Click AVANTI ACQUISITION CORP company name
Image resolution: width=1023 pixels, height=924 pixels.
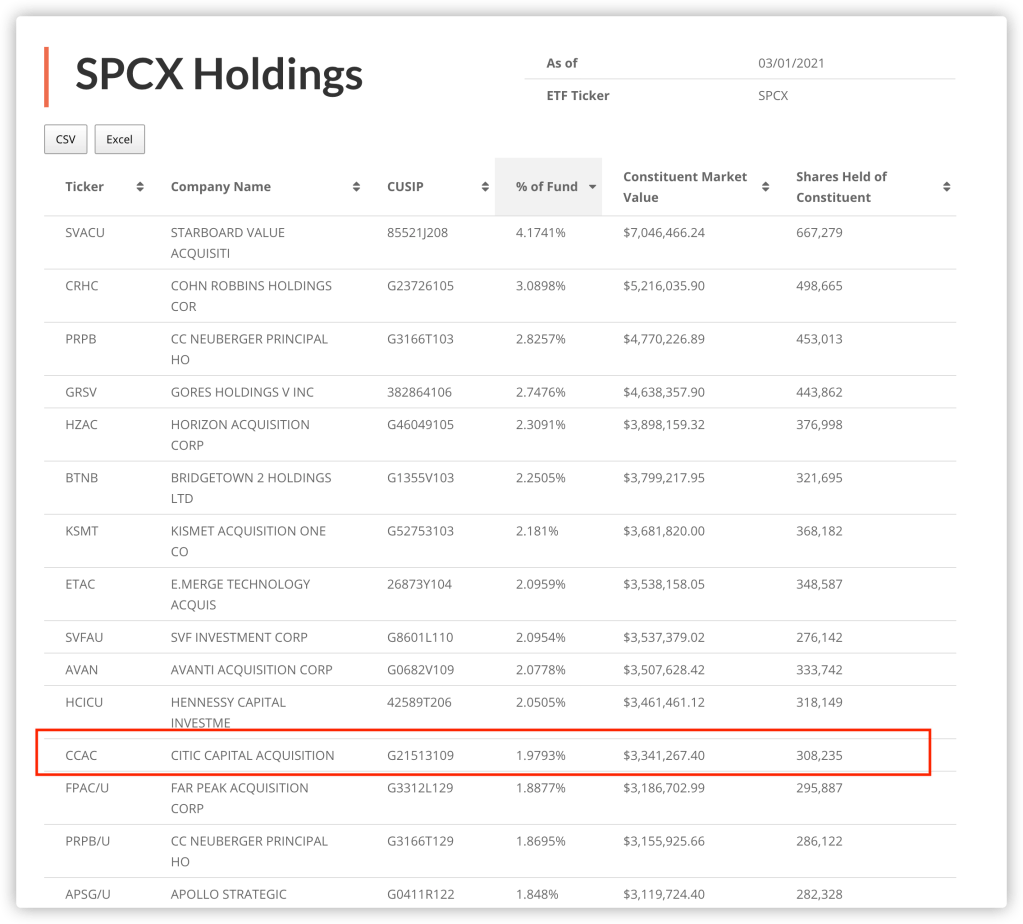(x=251, y=670)
